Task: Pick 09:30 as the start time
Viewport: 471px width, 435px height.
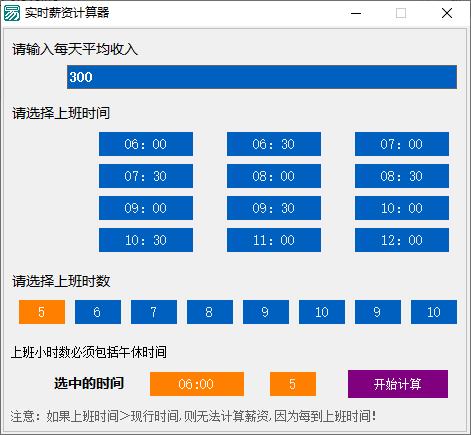Action: (x=274, y=208)
